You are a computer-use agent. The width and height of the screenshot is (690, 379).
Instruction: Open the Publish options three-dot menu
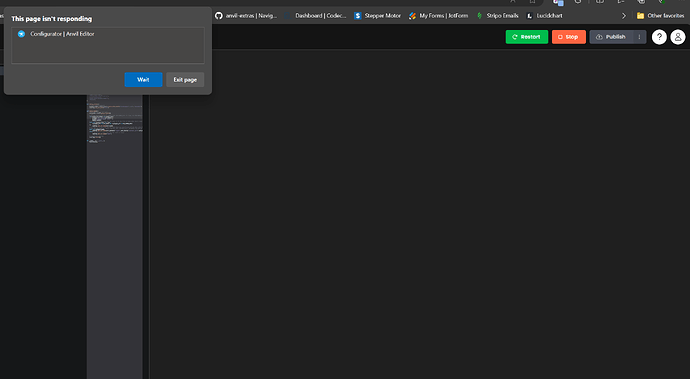click(x=639, y=37)
